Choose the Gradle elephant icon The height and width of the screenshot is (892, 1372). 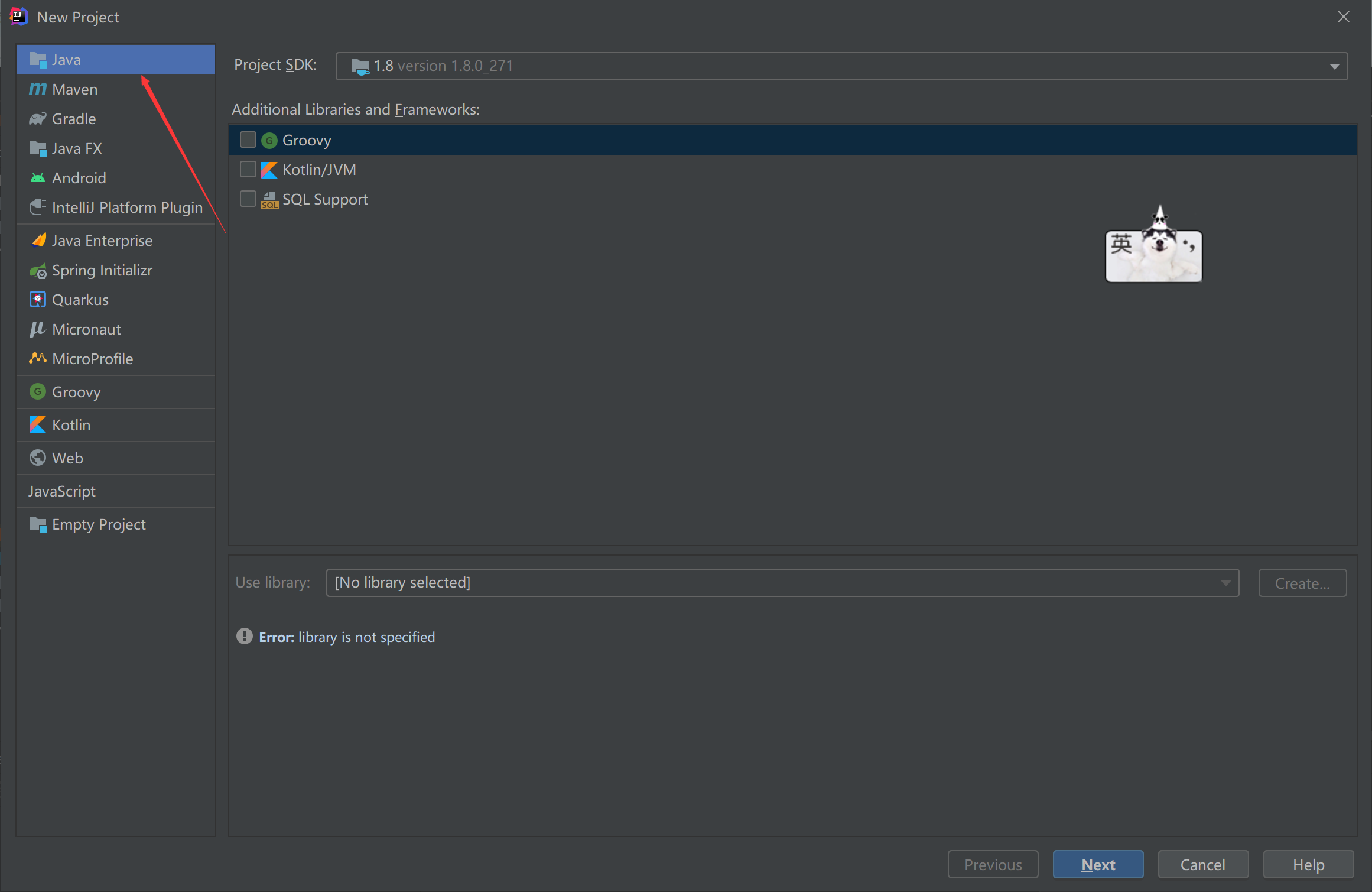point(38,119)
